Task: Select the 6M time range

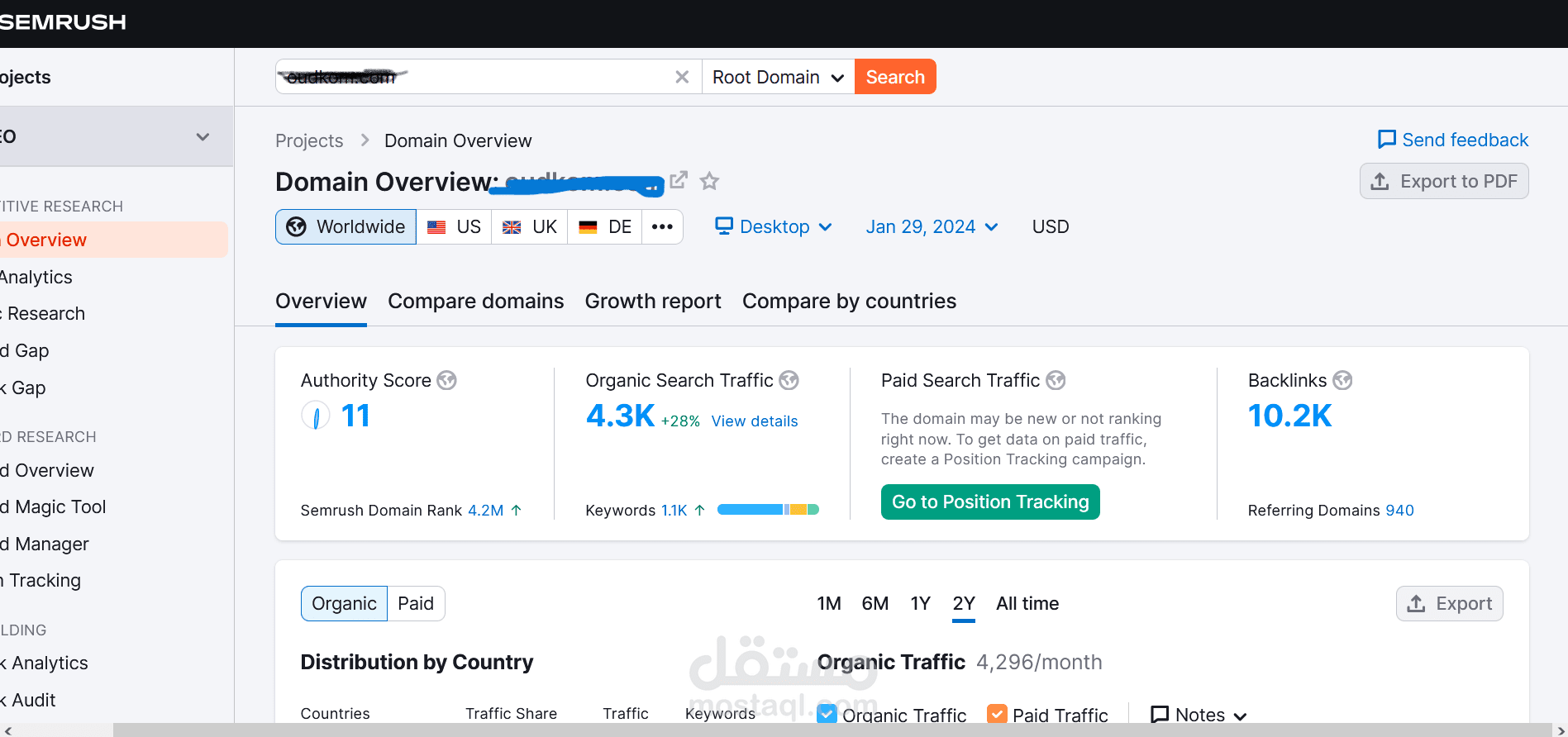Action: coord(875,603)
